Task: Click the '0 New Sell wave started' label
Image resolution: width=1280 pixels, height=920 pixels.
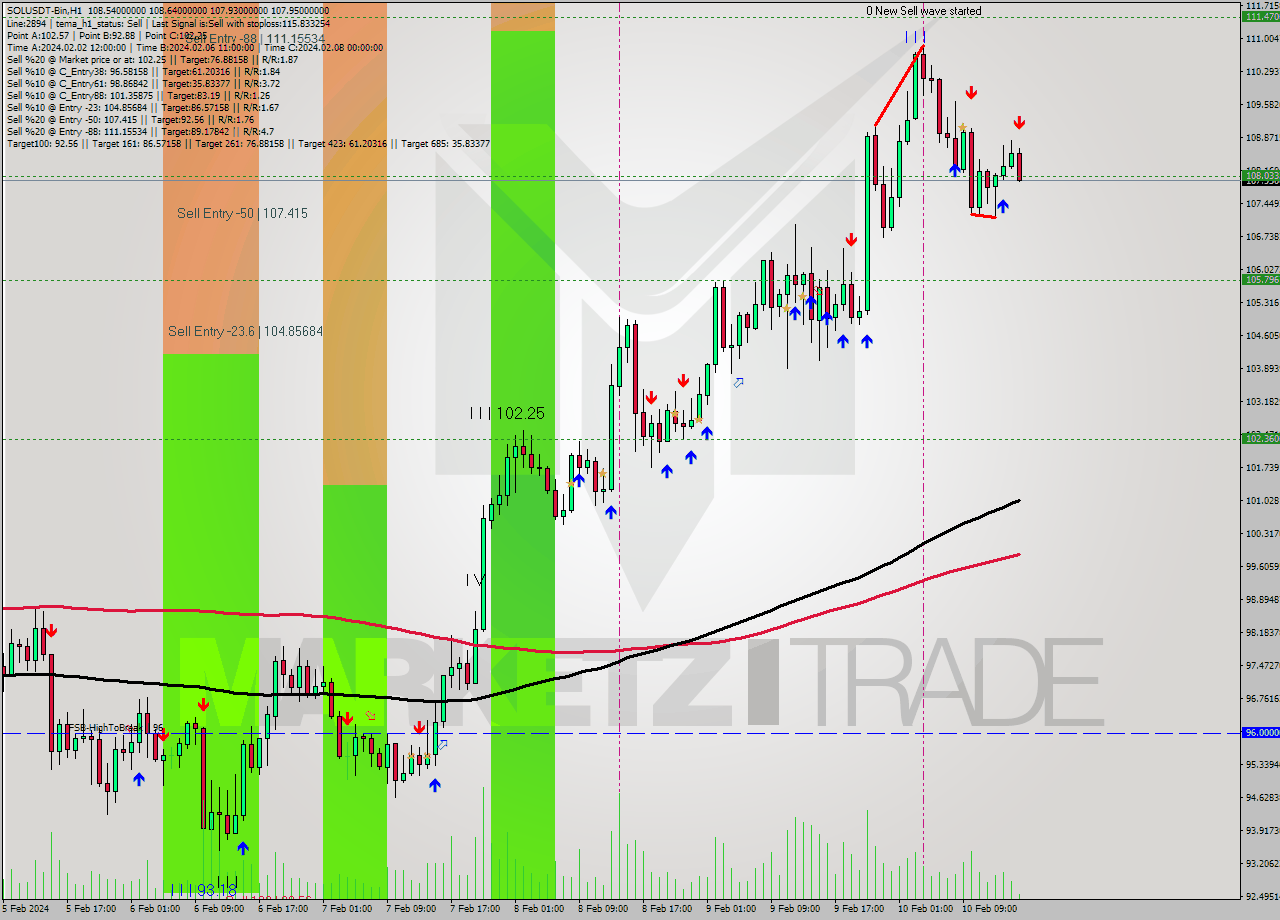Action: click(924, 11)
